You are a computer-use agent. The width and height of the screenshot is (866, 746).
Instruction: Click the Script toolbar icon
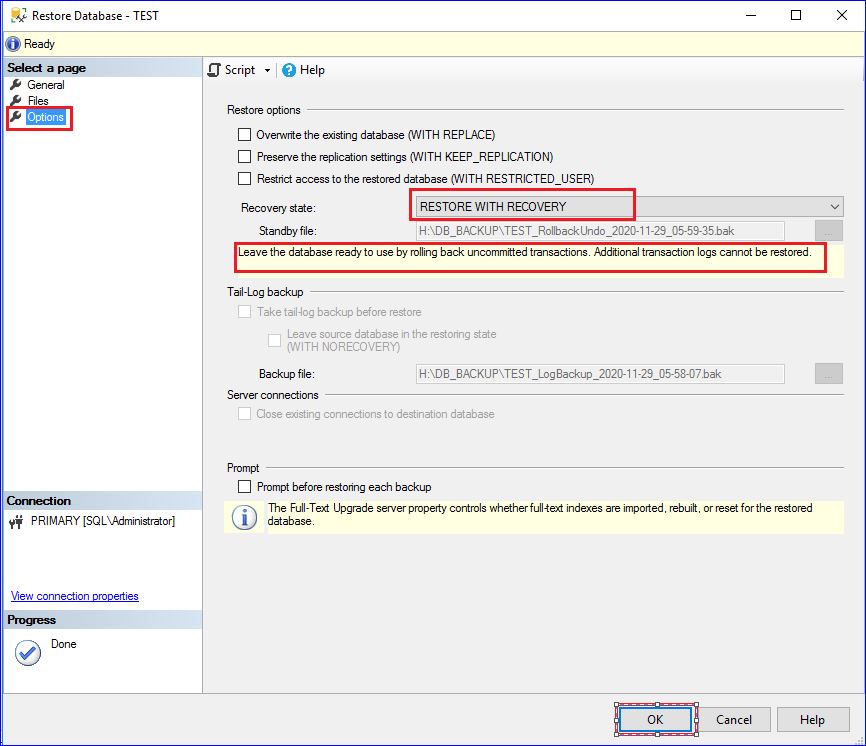point(214,70)
